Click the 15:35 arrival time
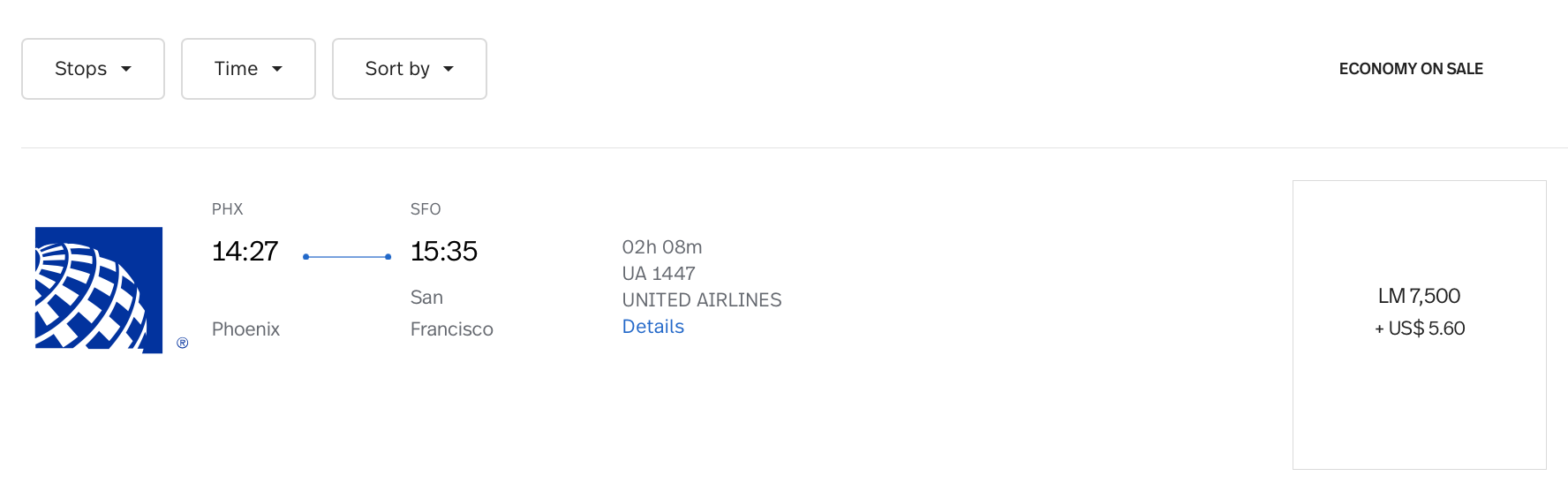Screen dimensions: 1568x491 444,252
